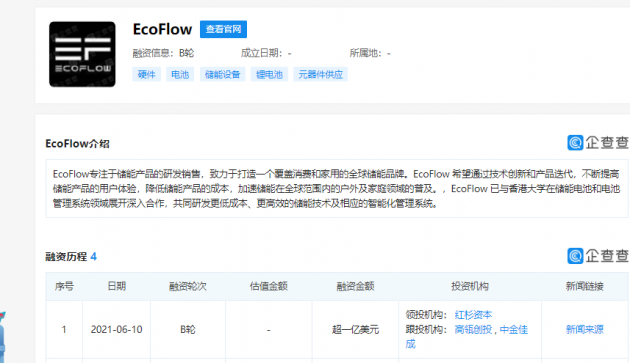This screenshot has width=630, height=363.
Task: Click the 融资金额 column header
Action: [355, 286]
